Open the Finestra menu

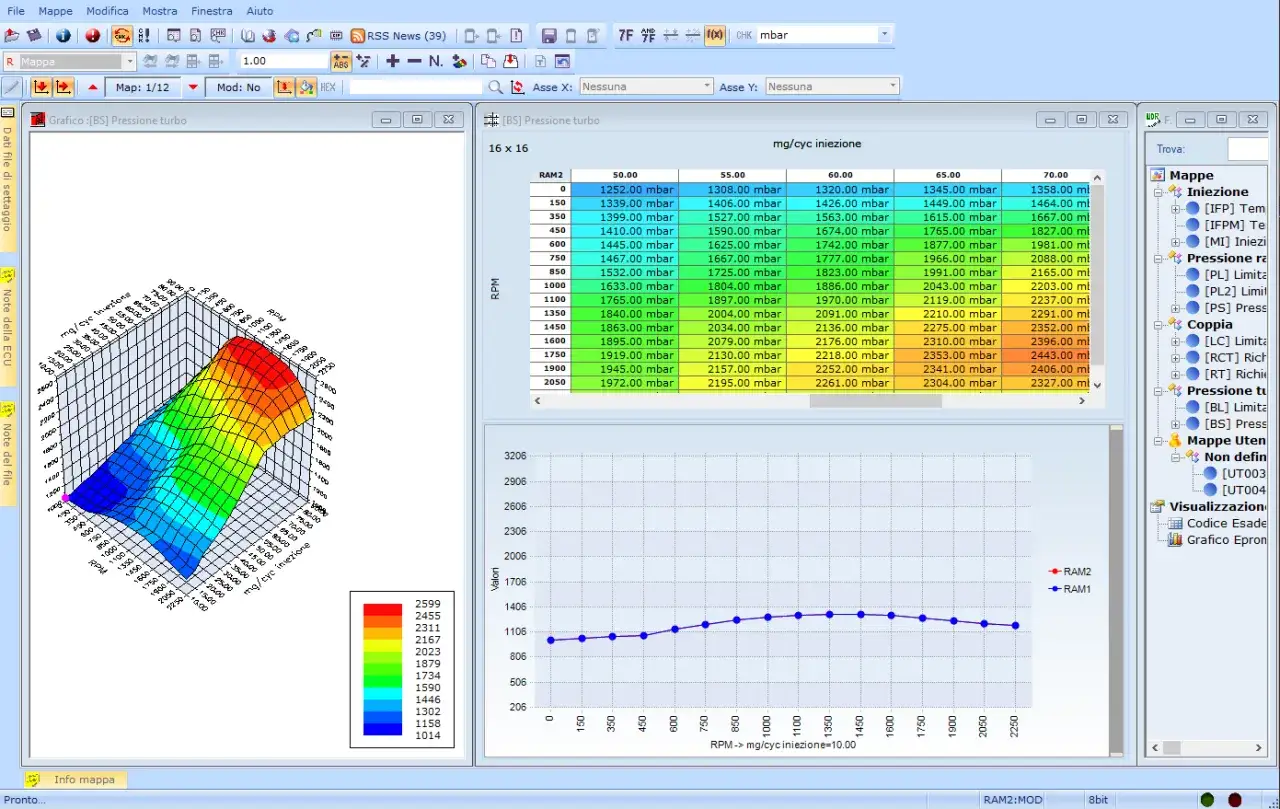tap(211, 11)
